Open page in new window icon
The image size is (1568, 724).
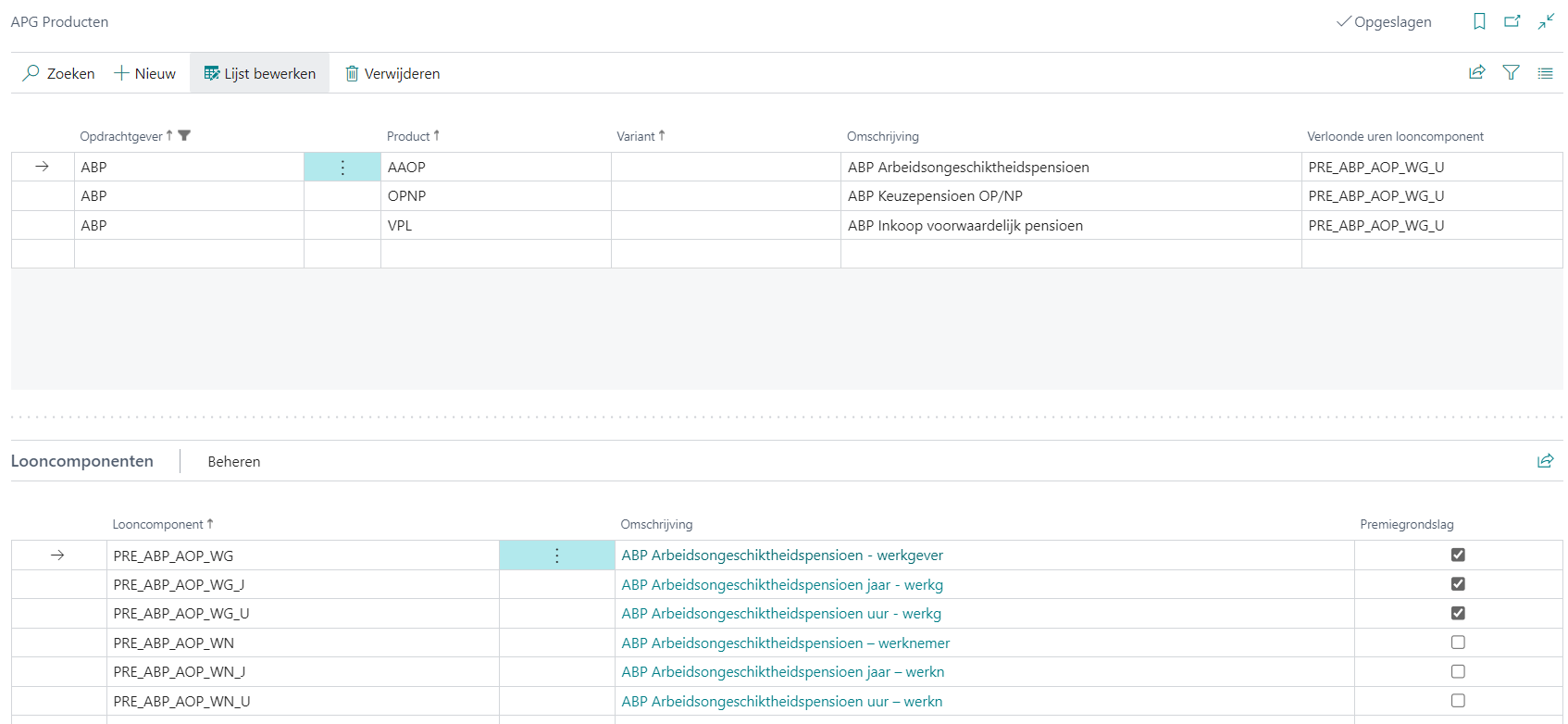(x=1512, y=21)
